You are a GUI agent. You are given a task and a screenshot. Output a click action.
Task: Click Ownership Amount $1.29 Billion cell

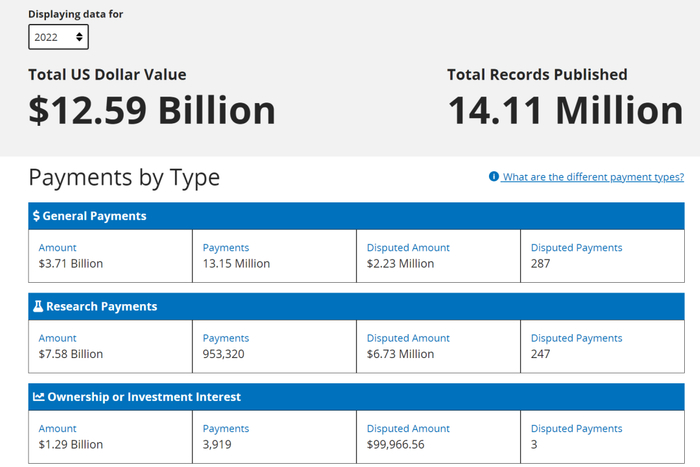[x=110, y=436]
